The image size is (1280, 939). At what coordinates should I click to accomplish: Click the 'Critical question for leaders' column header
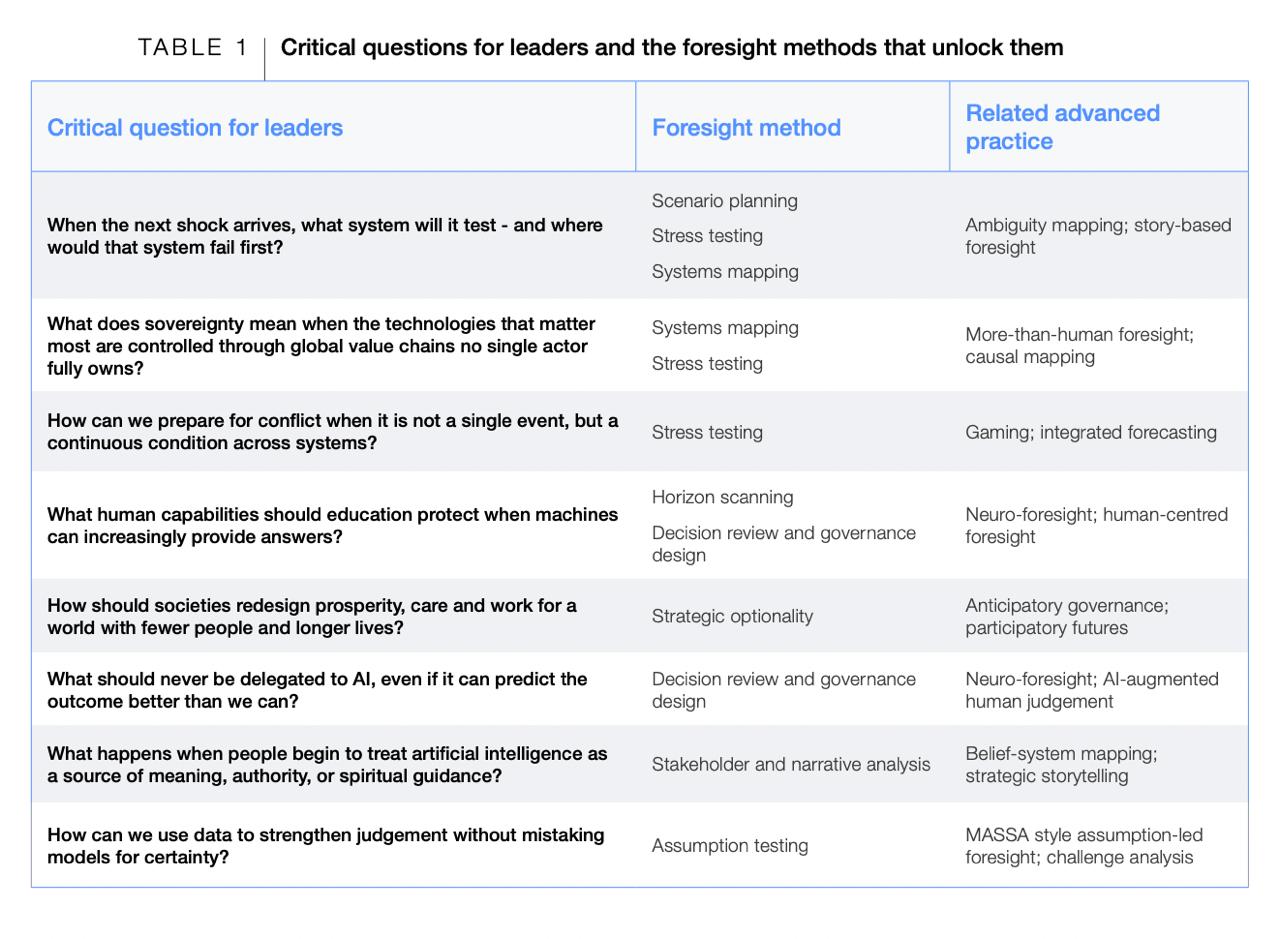(x=195, y=128)
